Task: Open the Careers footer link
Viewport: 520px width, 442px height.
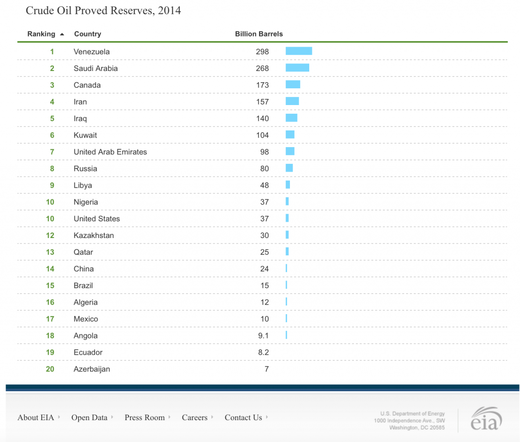Action: [195, 417]
